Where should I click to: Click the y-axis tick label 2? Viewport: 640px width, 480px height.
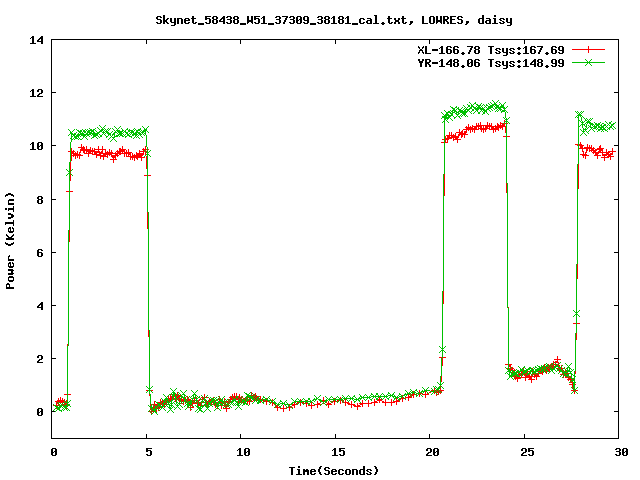40,359
